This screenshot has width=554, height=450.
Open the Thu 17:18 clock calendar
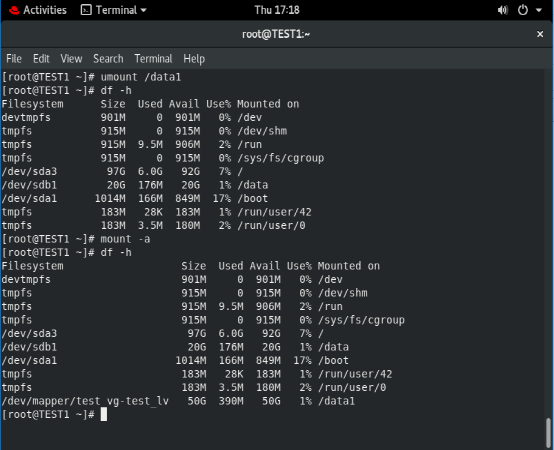coord(277,10)
